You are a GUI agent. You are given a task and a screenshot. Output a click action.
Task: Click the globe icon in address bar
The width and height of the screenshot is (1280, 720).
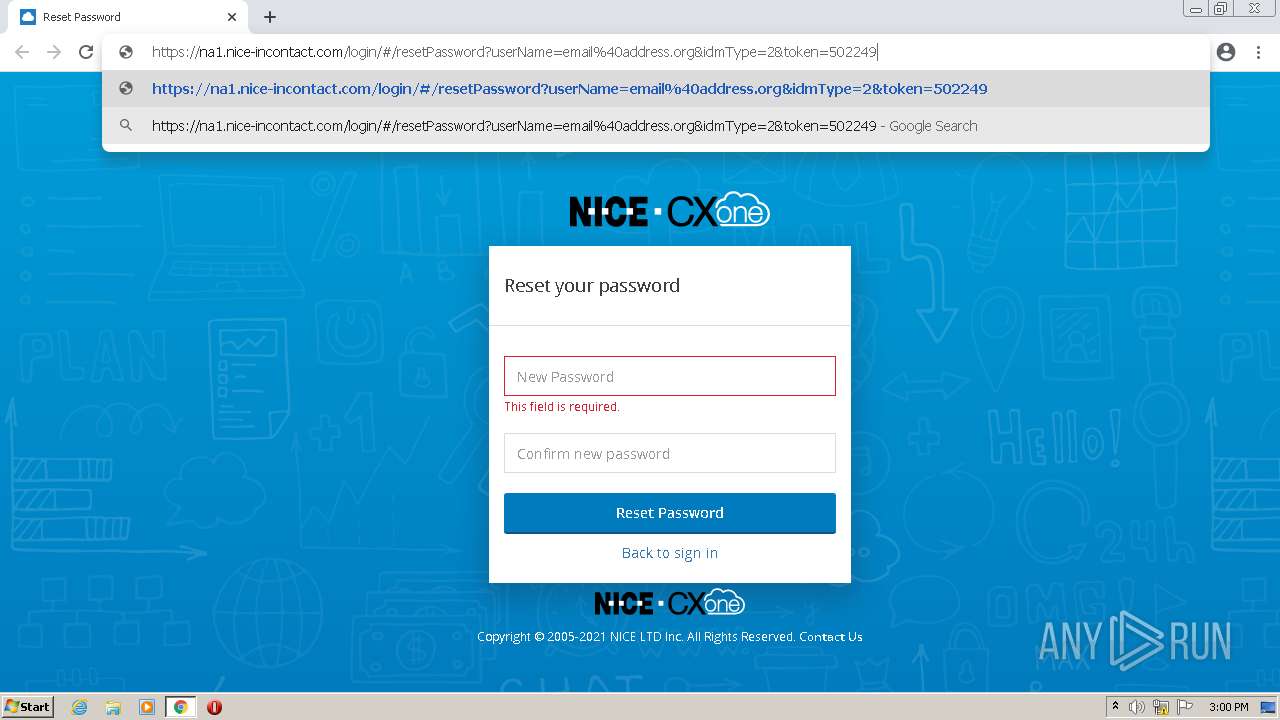click(x=126, y=52)
